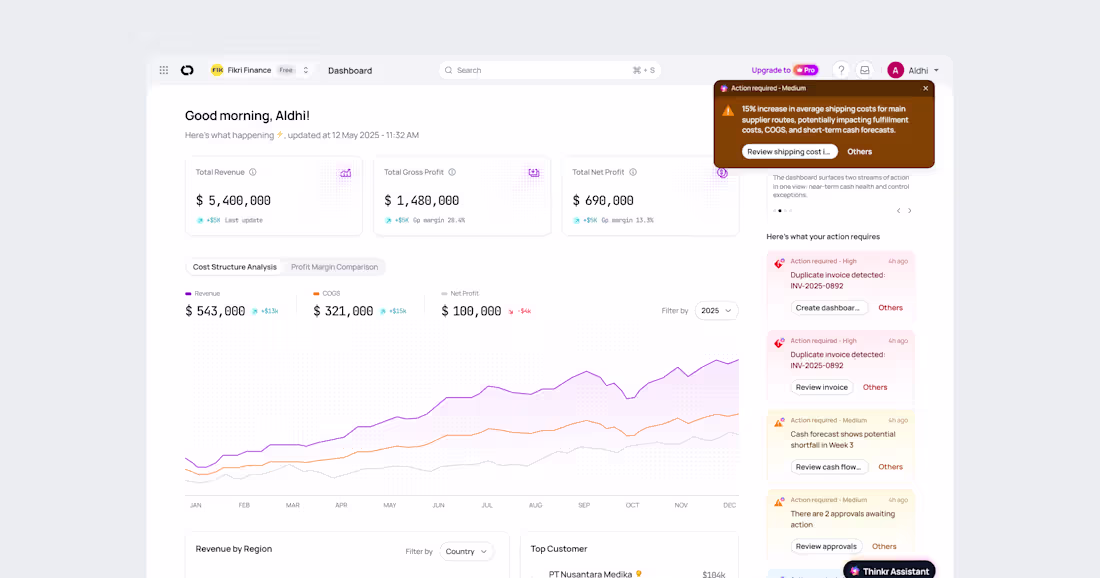Open the Aldhi account dropdown arrow

coord(936,70)
